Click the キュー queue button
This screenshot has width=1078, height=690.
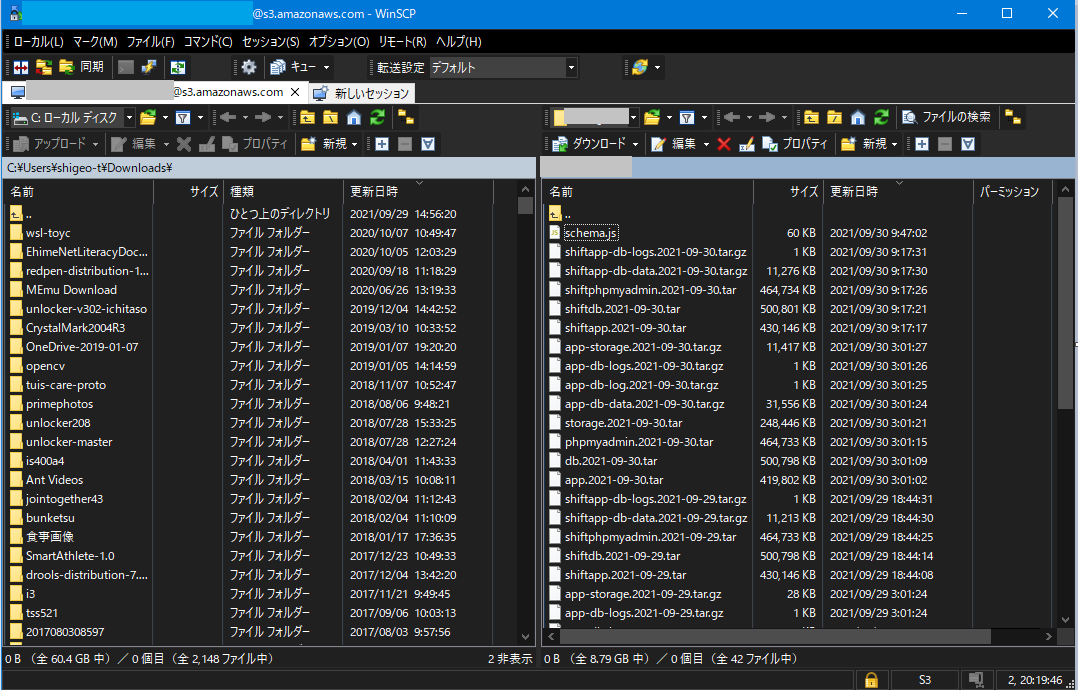point(293,67)
